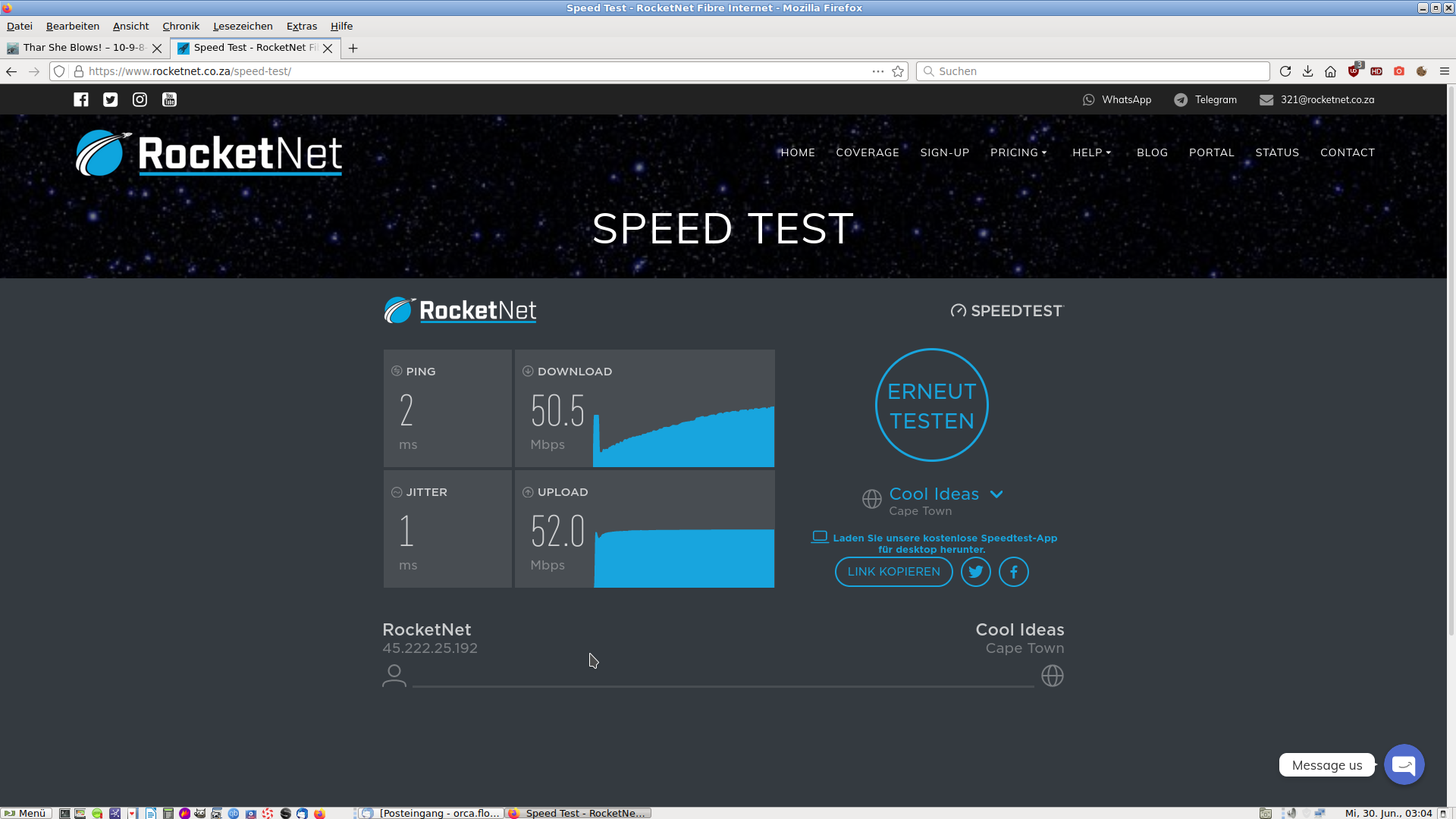Go back with the browser back arrow
Image resolution: width=1456 pixels, height=819 pixels.
click(x=11, y=71)
